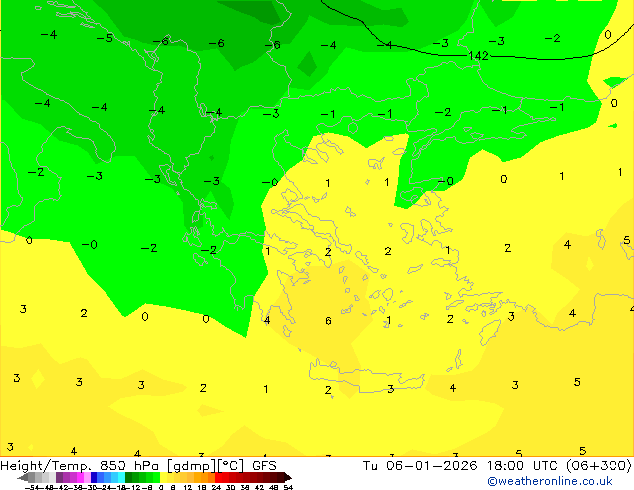Pick the cyan legend swatch

point(121,477)
